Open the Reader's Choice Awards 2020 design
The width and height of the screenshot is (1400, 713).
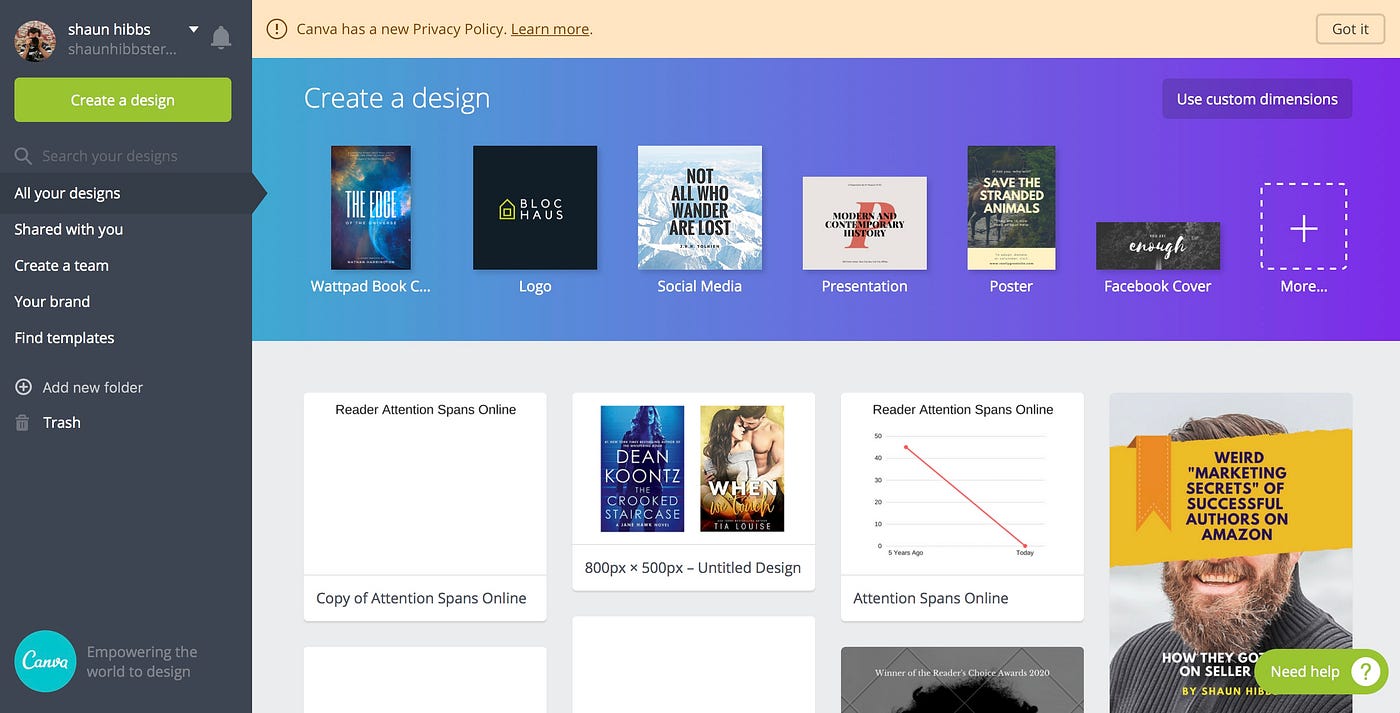tap(962, 680)
